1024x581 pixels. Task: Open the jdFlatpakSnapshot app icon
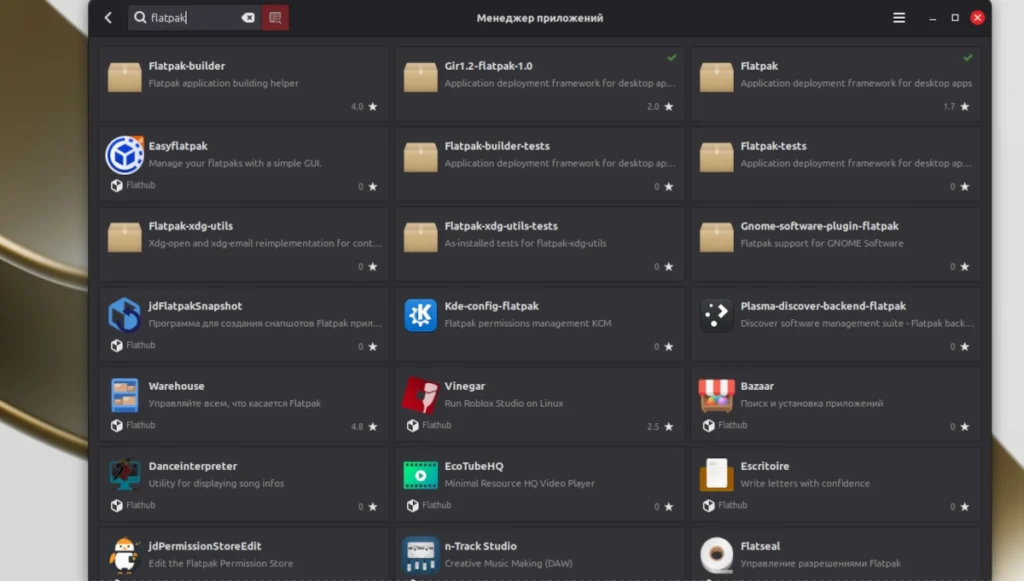click(x=124, y=315)
